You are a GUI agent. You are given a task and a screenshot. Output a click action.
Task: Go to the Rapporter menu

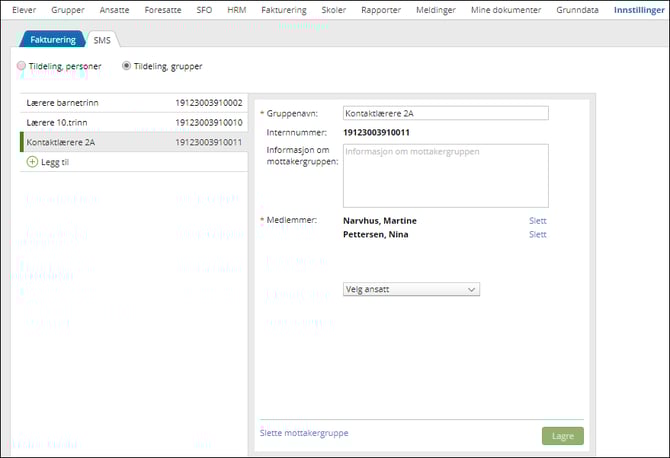379,10
